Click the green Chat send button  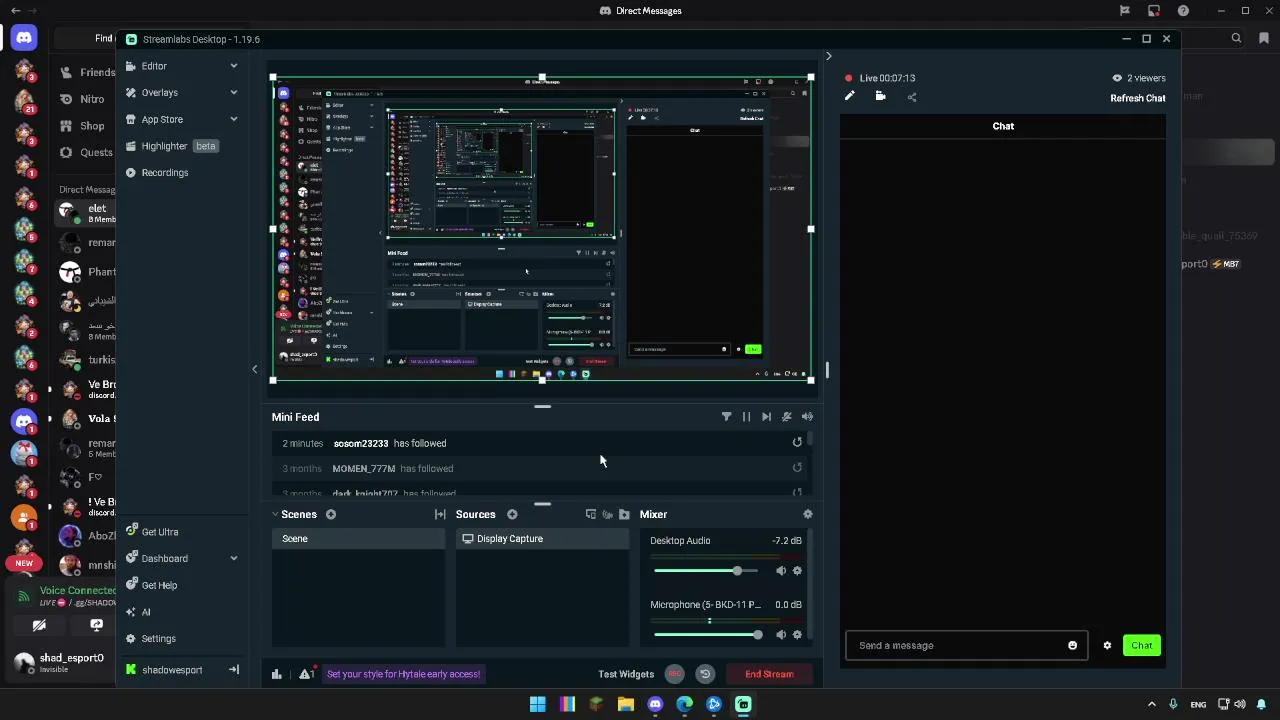pos(1141,645)
